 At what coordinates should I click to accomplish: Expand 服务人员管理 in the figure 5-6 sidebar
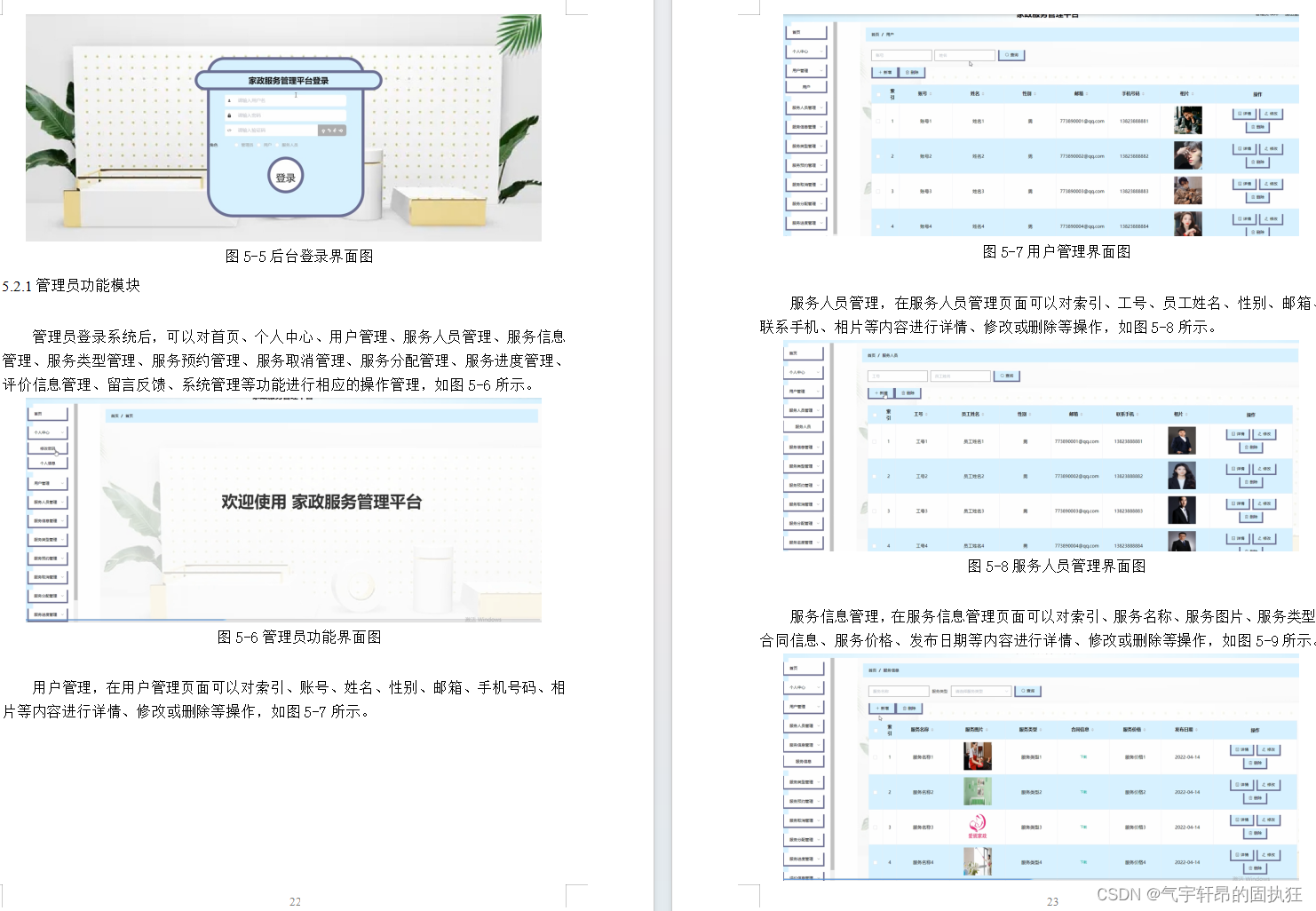pos(48,503)
